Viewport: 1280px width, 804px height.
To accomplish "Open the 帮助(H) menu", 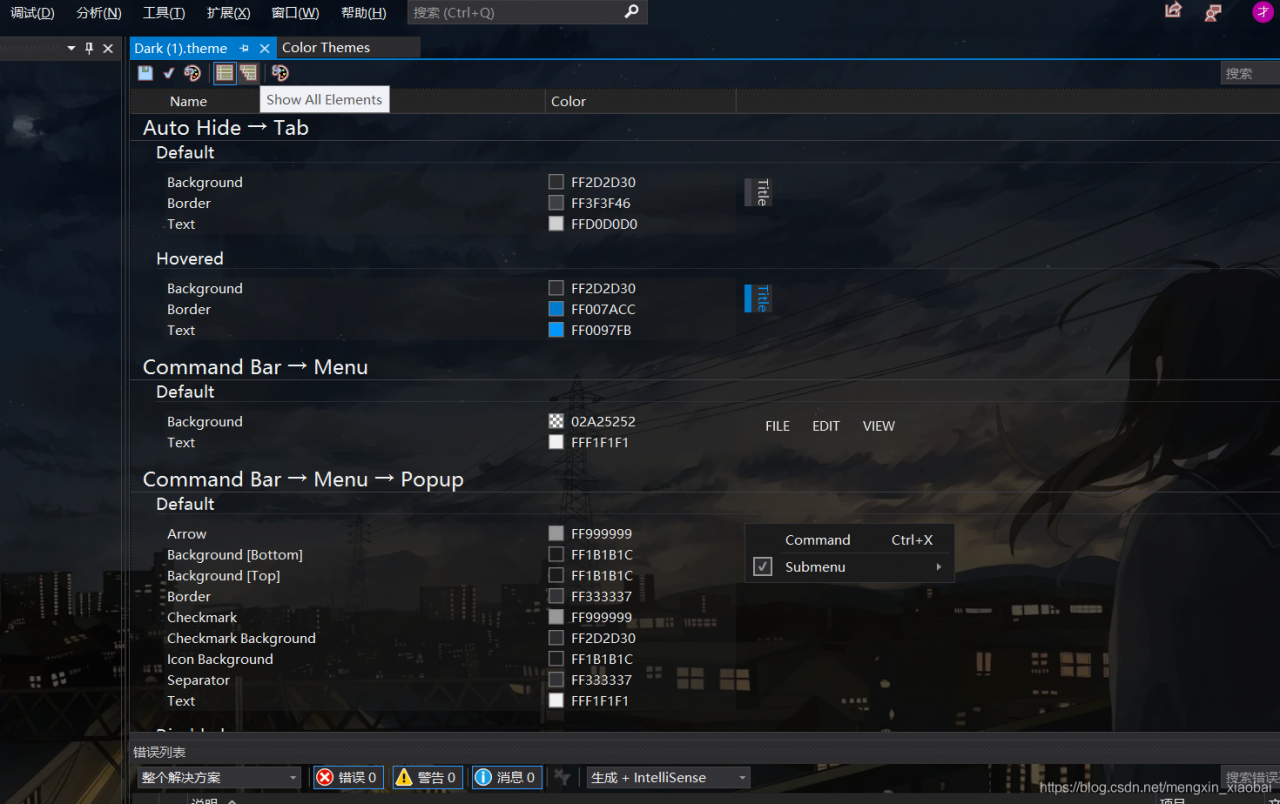I will 363,12.
